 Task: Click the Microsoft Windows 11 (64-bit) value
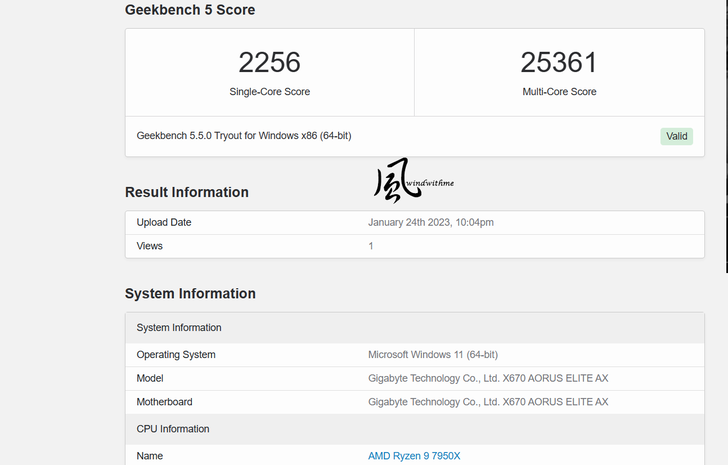tap(433, 355)
